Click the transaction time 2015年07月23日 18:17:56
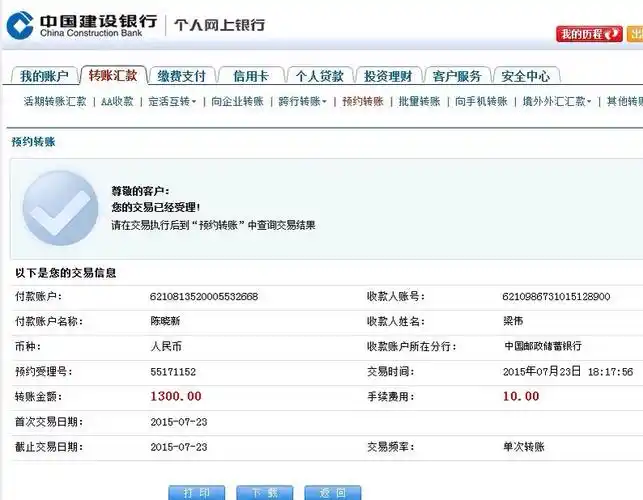The image size is (643, 500). pyautogui.click(x=568, y=372)
